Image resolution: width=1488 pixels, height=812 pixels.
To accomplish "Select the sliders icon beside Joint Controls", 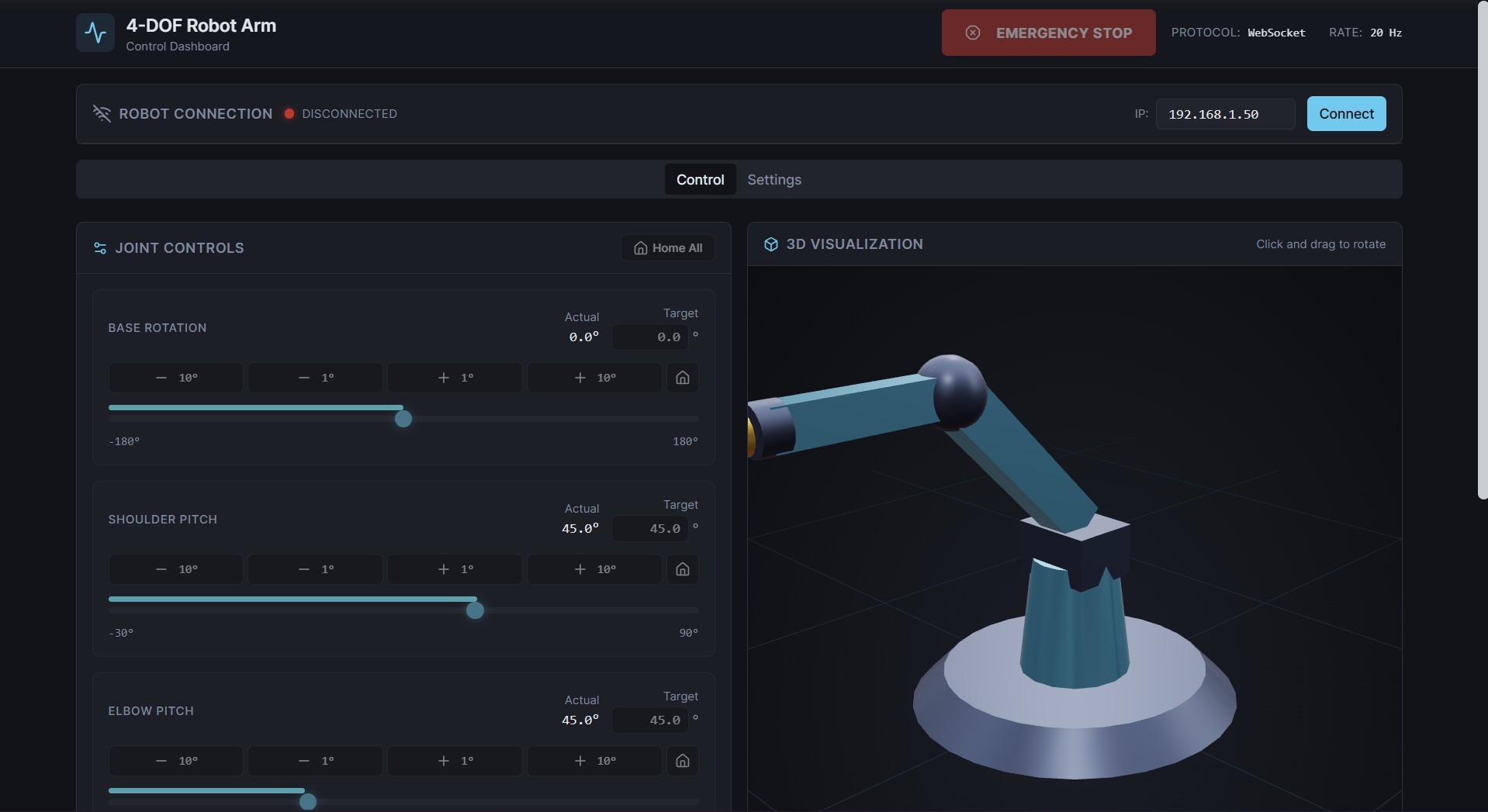I will 100,248.
